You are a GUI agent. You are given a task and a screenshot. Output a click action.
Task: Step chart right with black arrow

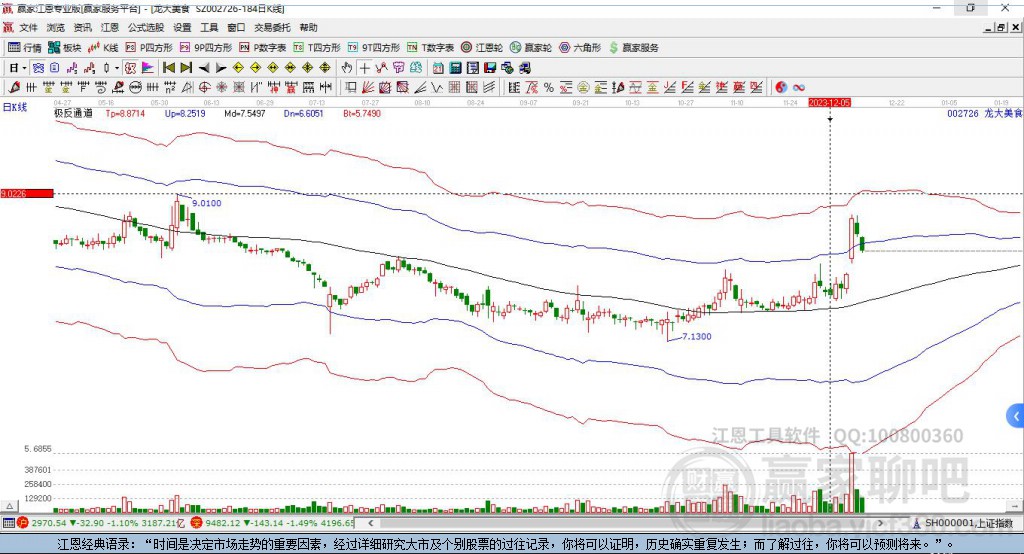pyautogui.click(x=221, y=68)
